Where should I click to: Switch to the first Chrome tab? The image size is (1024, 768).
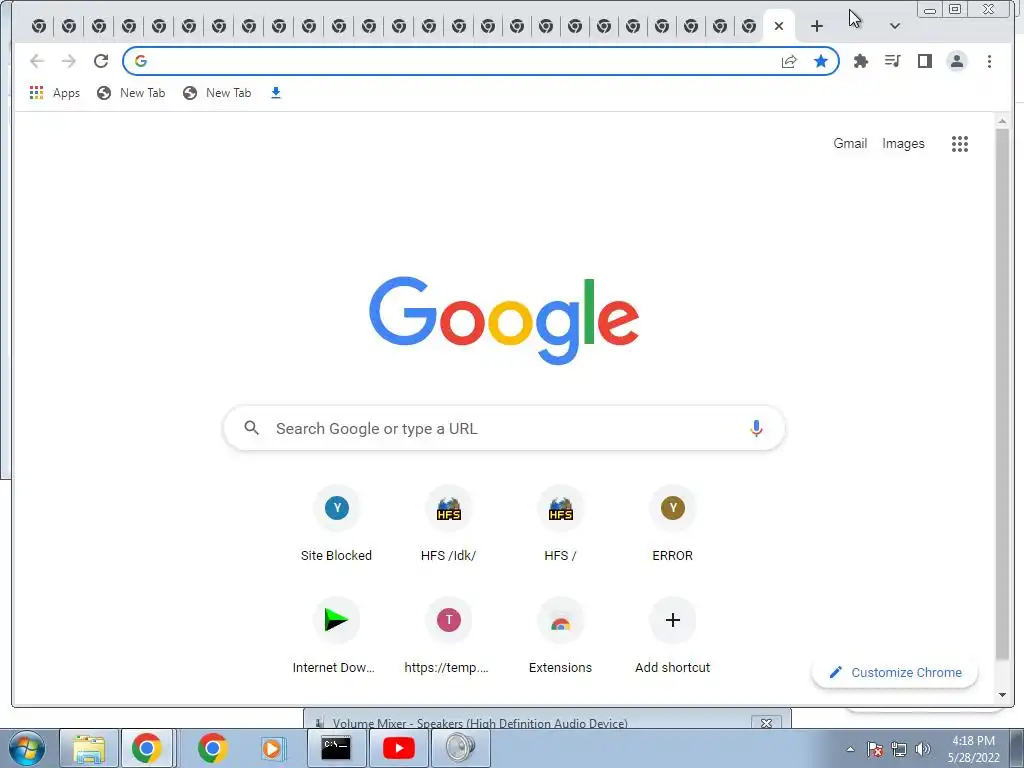point(39,26)
